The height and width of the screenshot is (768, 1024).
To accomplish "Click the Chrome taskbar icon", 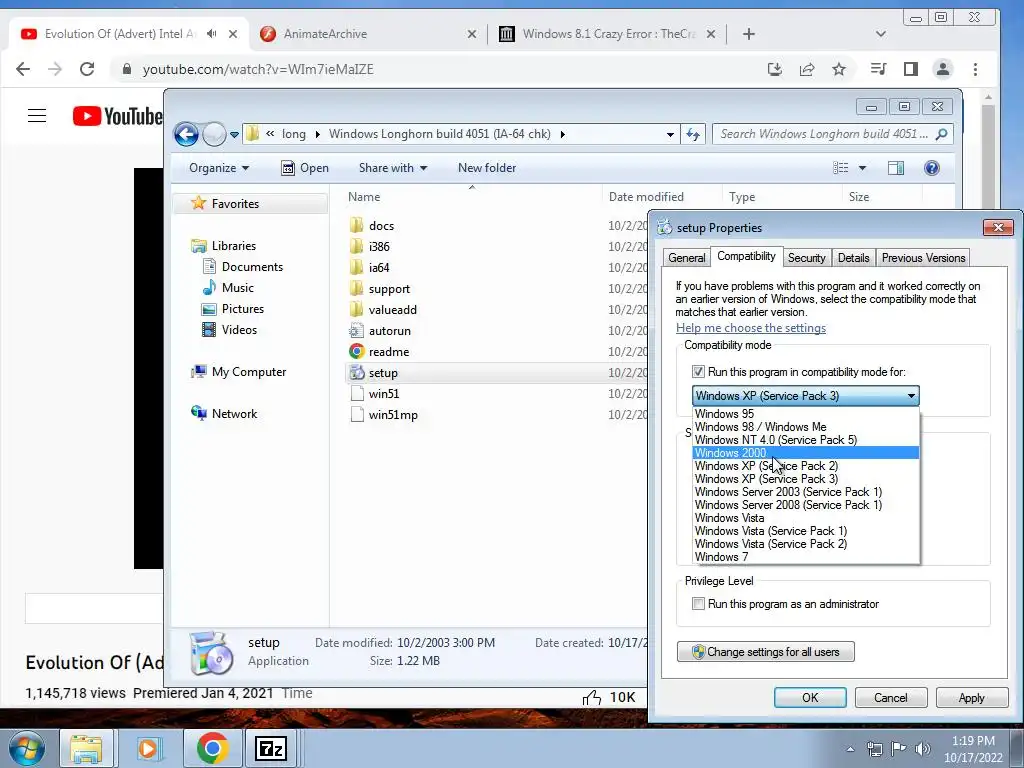I will tap(212, 748).
